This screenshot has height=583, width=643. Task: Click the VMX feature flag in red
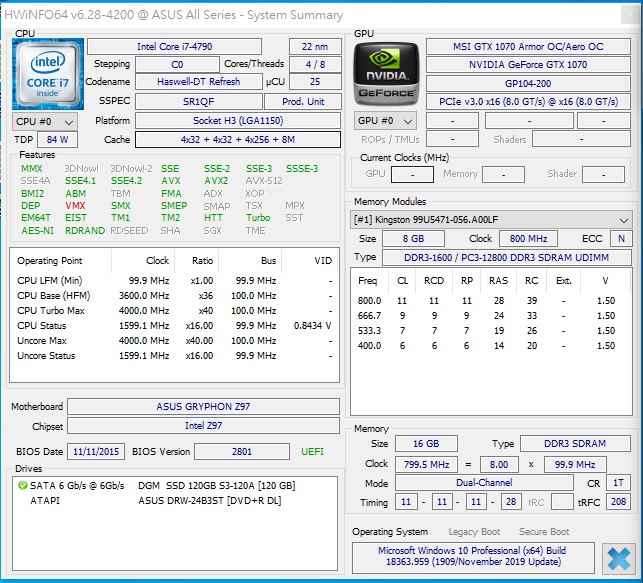click(75, 206)
